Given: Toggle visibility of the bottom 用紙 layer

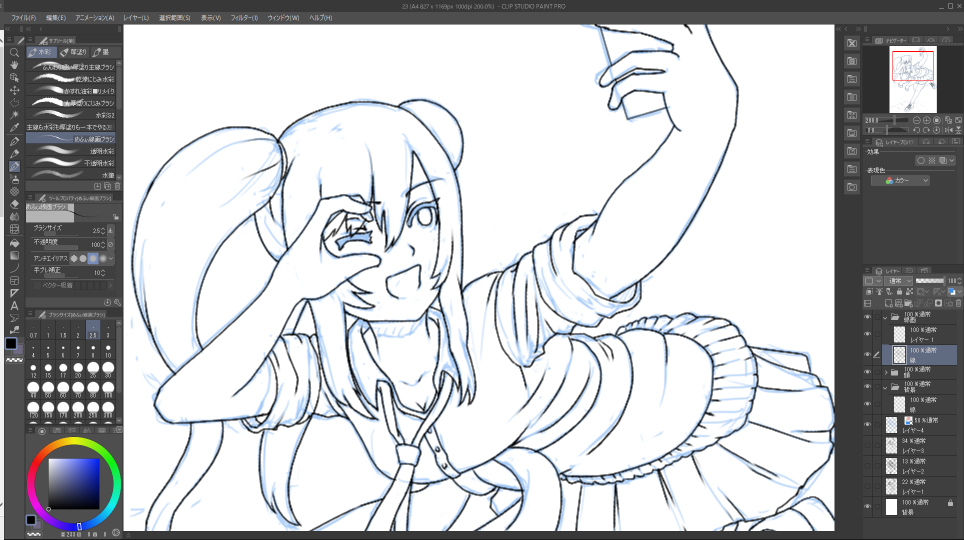Looking at the screenshot, I should coord(867,507).
